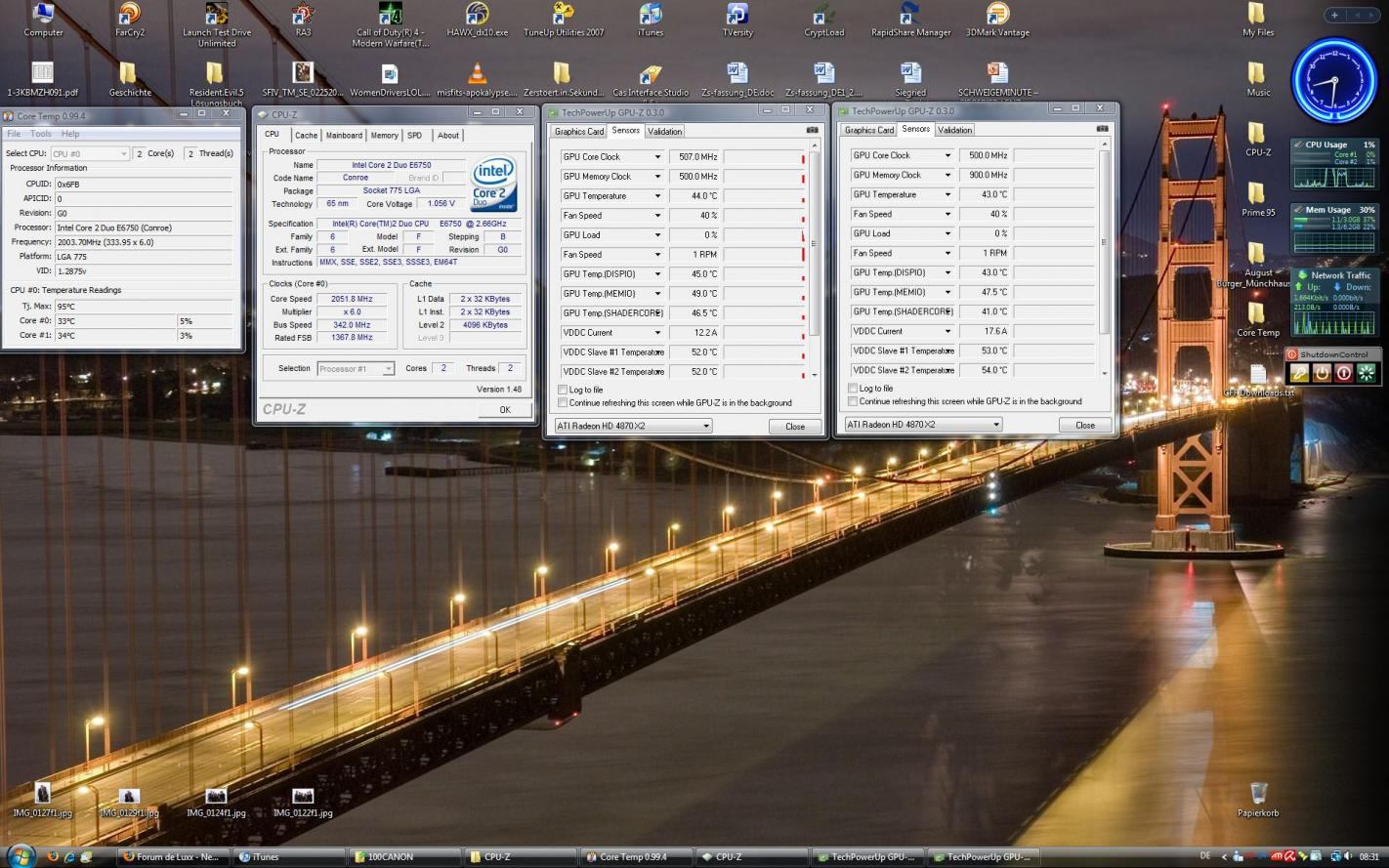Click the screenshot camera icon in left GPU-Z
The height and width of the screenshot is (868, 1389).
812,131
